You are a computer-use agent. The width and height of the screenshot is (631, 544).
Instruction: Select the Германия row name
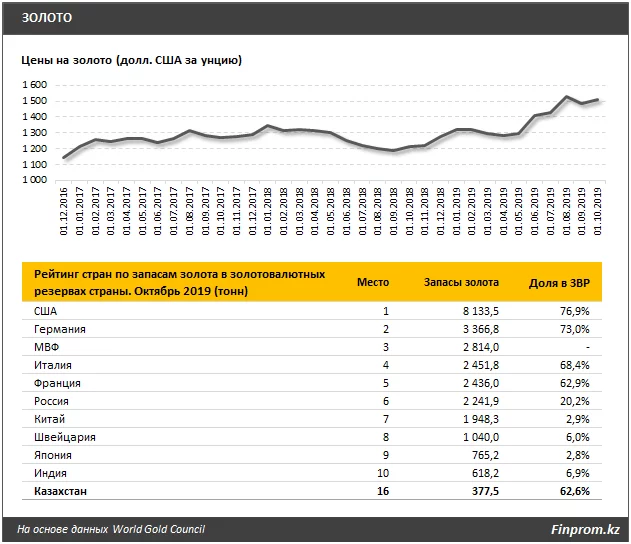[x=59, y=329]
